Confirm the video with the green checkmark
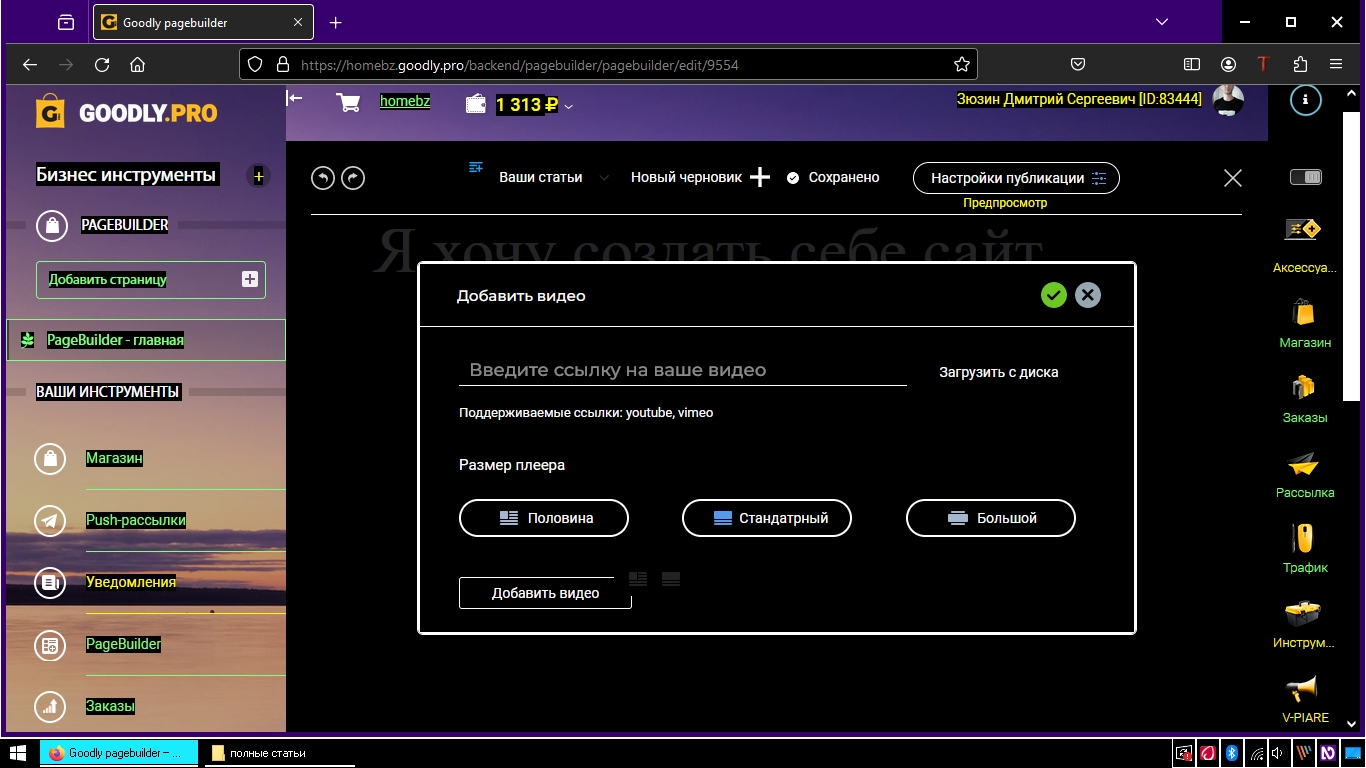The width and height of the screenshot is (1366, 768). tap(1053, 295)
